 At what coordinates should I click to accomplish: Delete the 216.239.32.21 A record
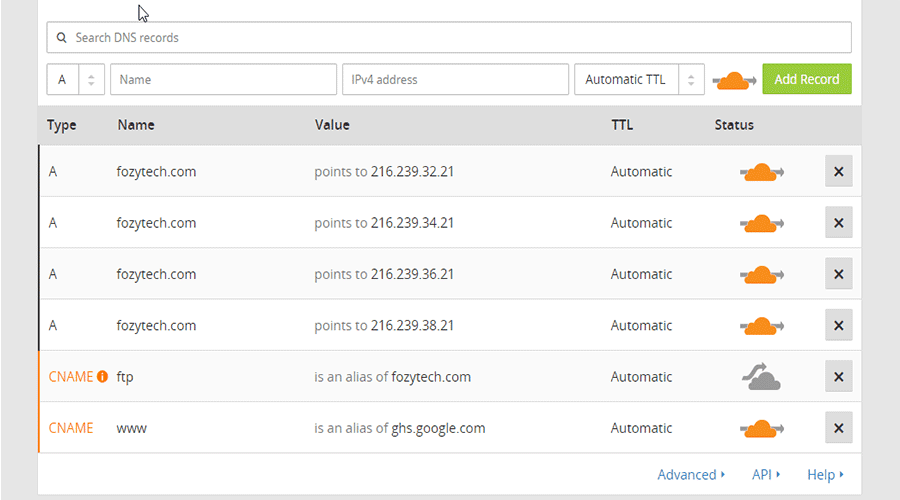pos(838,171)
